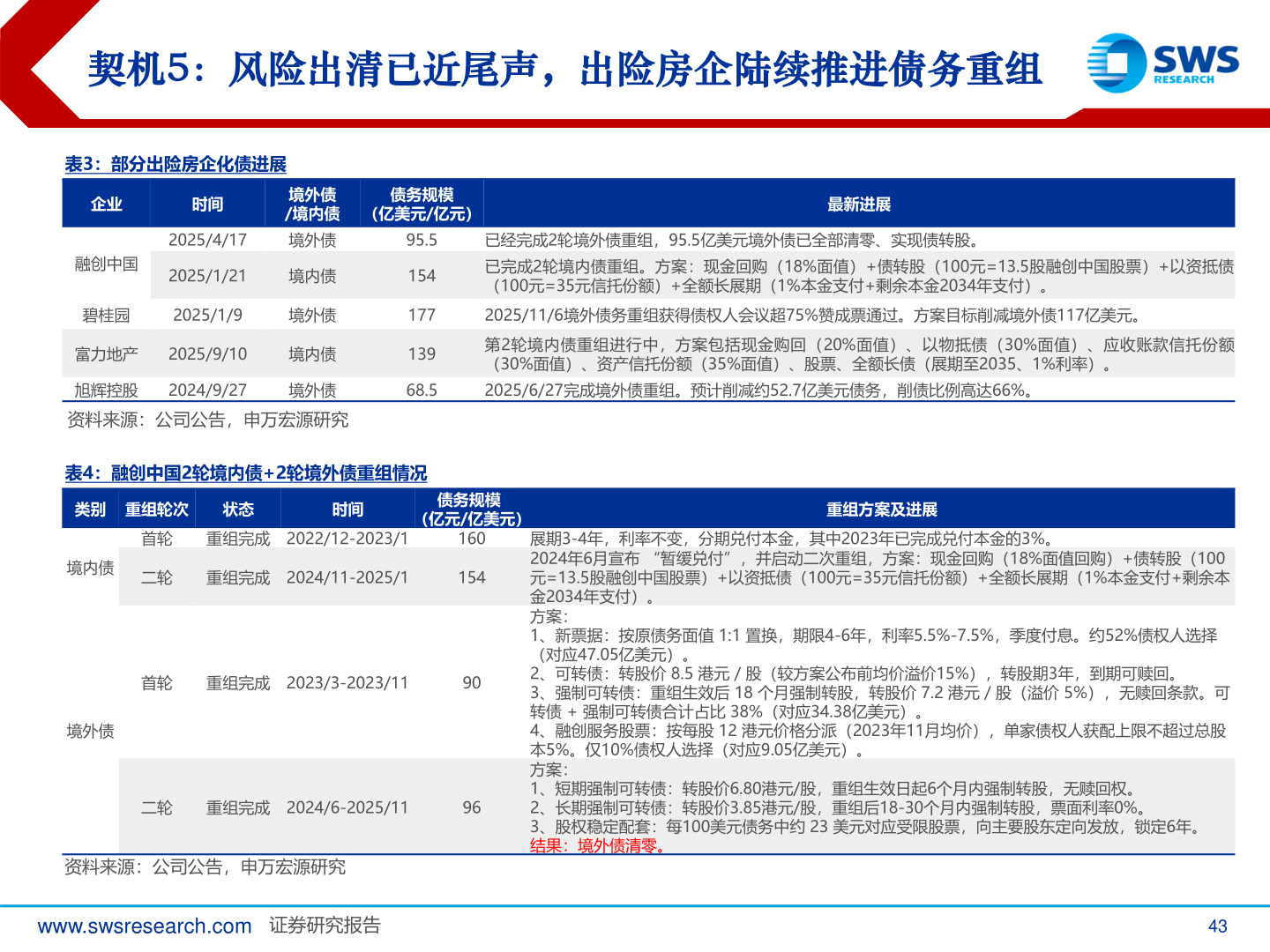Select the 融创中国 company cell
The width and height of the screenshot is (1270, 952).
(105, 264)
